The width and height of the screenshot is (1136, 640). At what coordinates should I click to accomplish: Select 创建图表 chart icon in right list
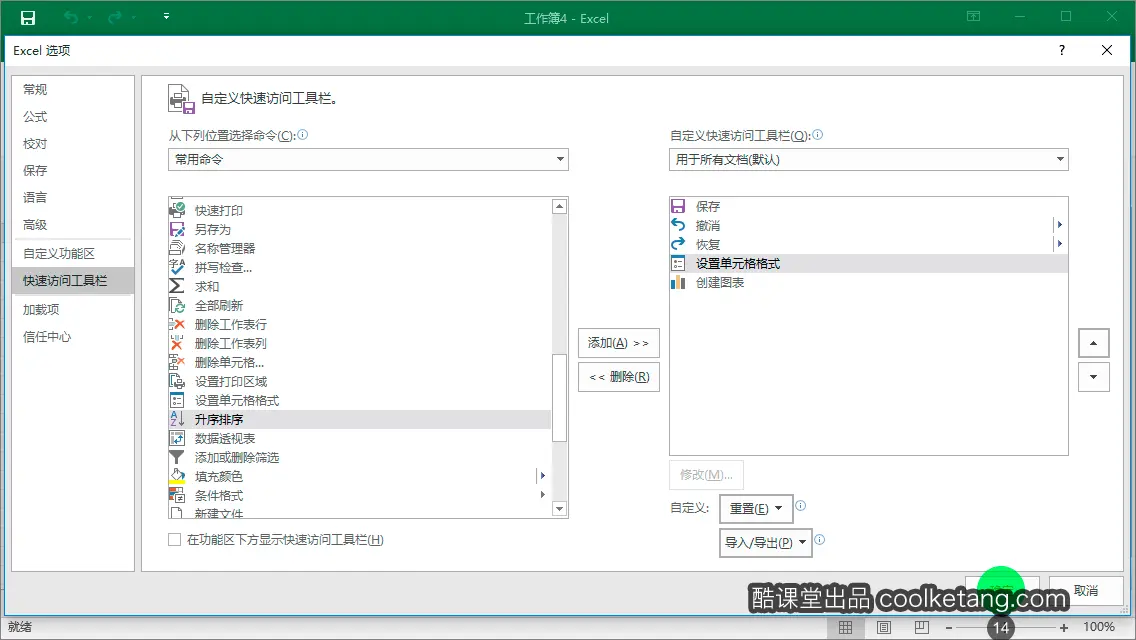(678, 283)
